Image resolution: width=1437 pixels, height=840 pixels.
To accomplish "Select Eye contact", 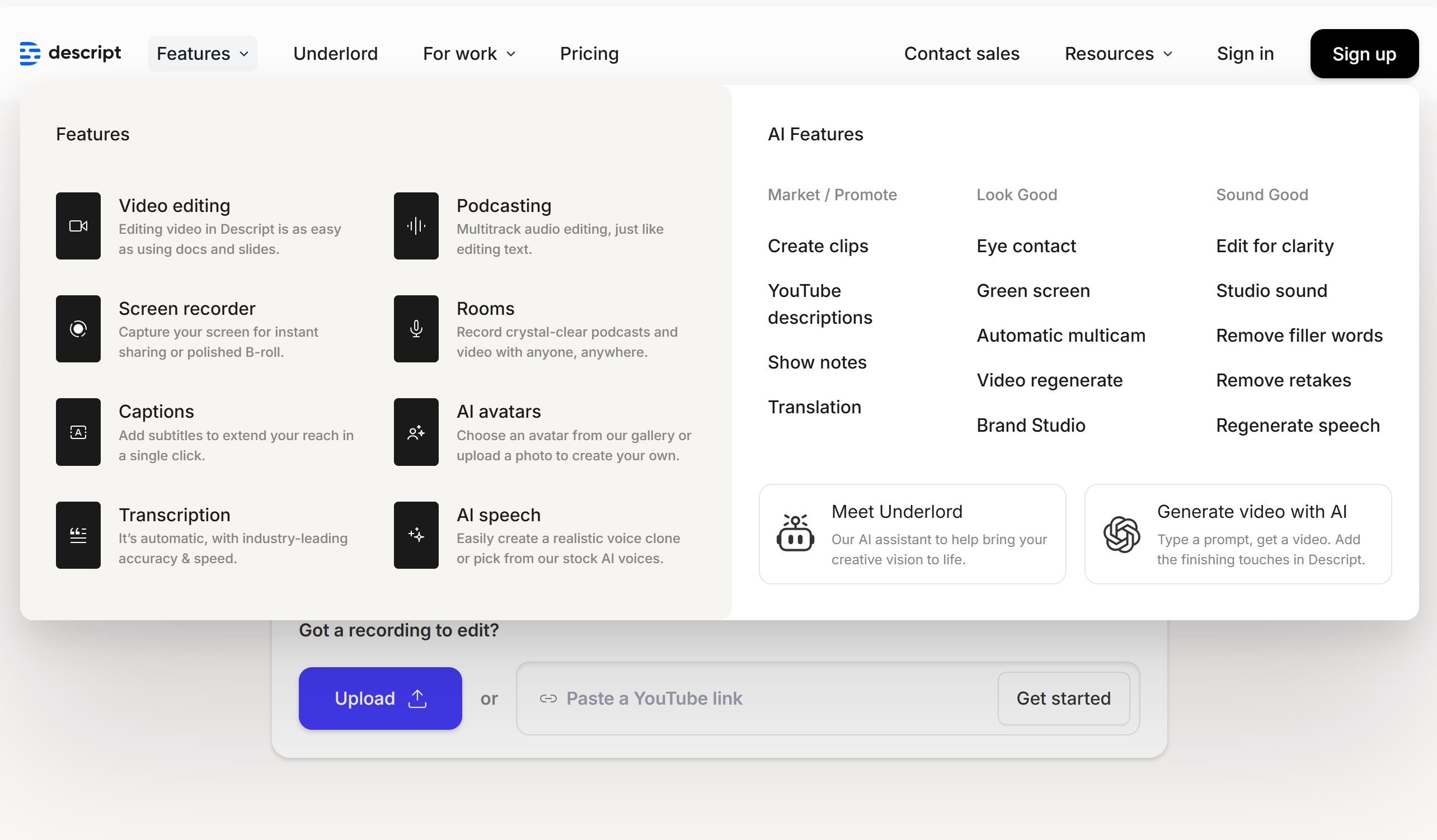I will click(1026, 246).
